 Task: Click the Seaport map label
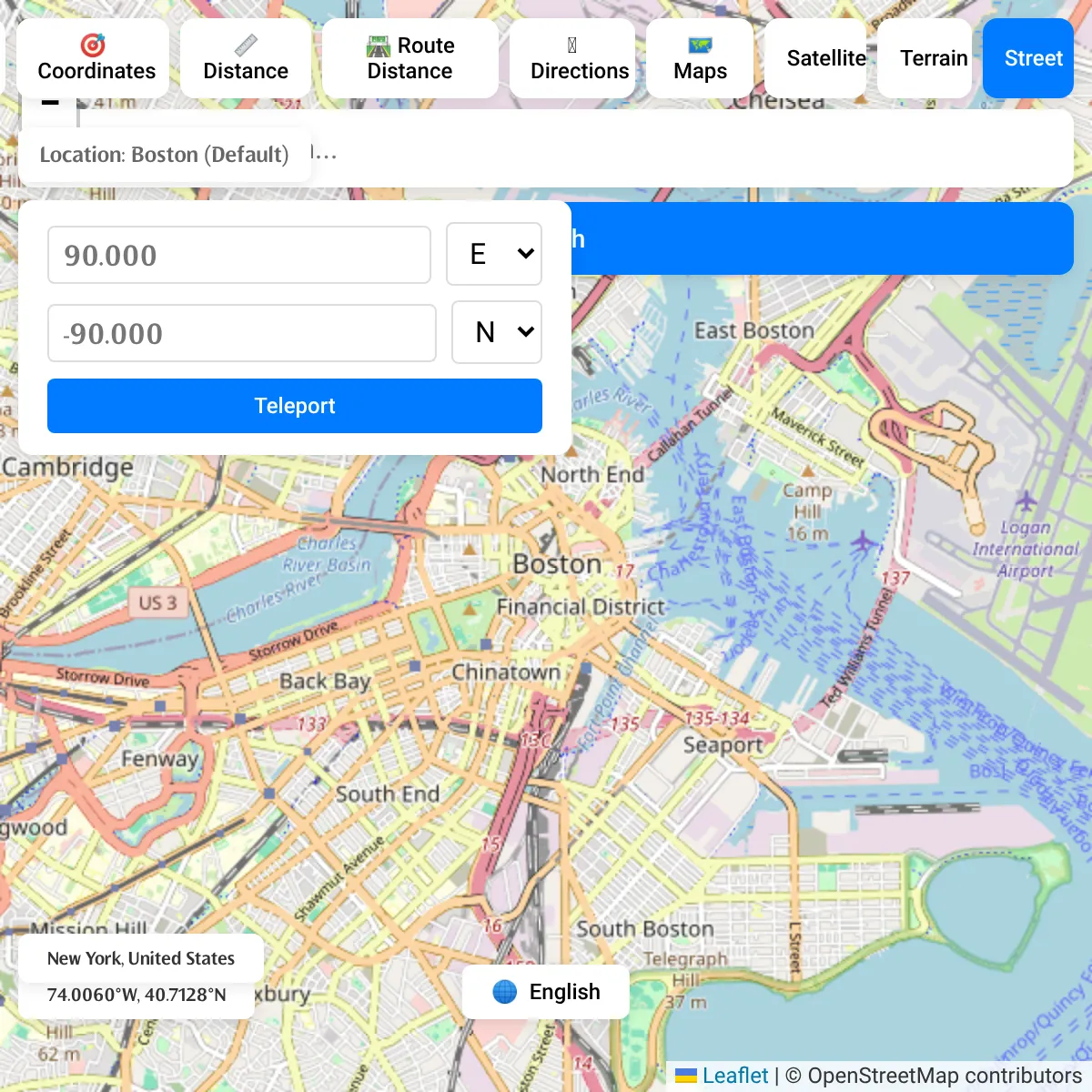pos(723,745)
